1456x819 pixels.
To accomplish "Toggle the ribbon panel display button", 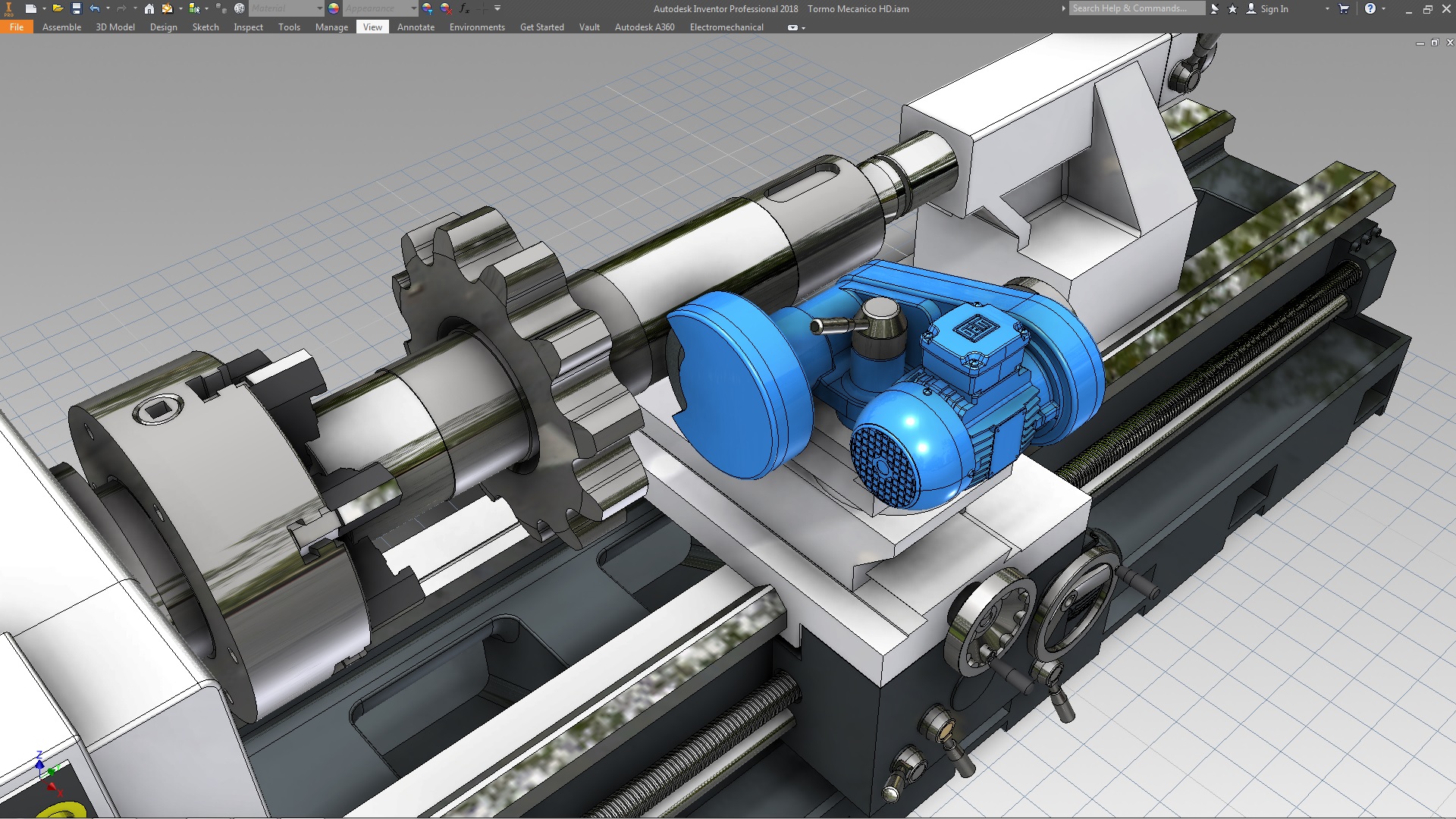I will [x=792, y=27].
